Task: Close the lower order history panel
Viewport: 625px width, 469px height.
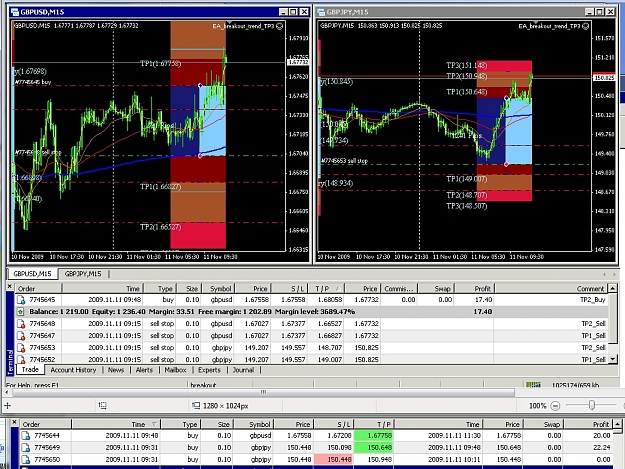Action: click(14, 422)
